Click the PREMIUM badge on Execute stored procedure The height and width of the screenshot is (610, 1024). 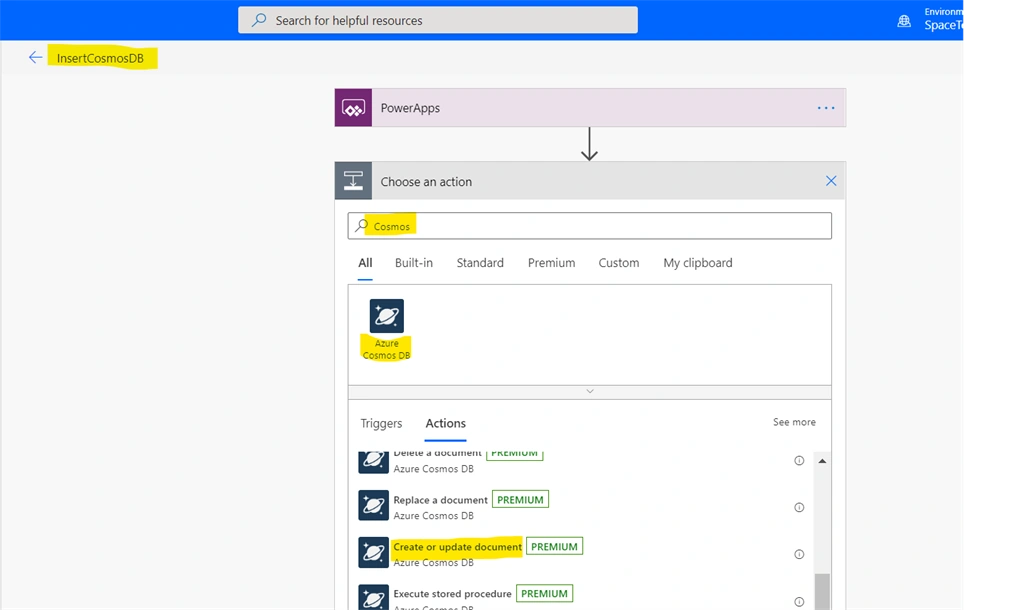click(x=544, y=594)
